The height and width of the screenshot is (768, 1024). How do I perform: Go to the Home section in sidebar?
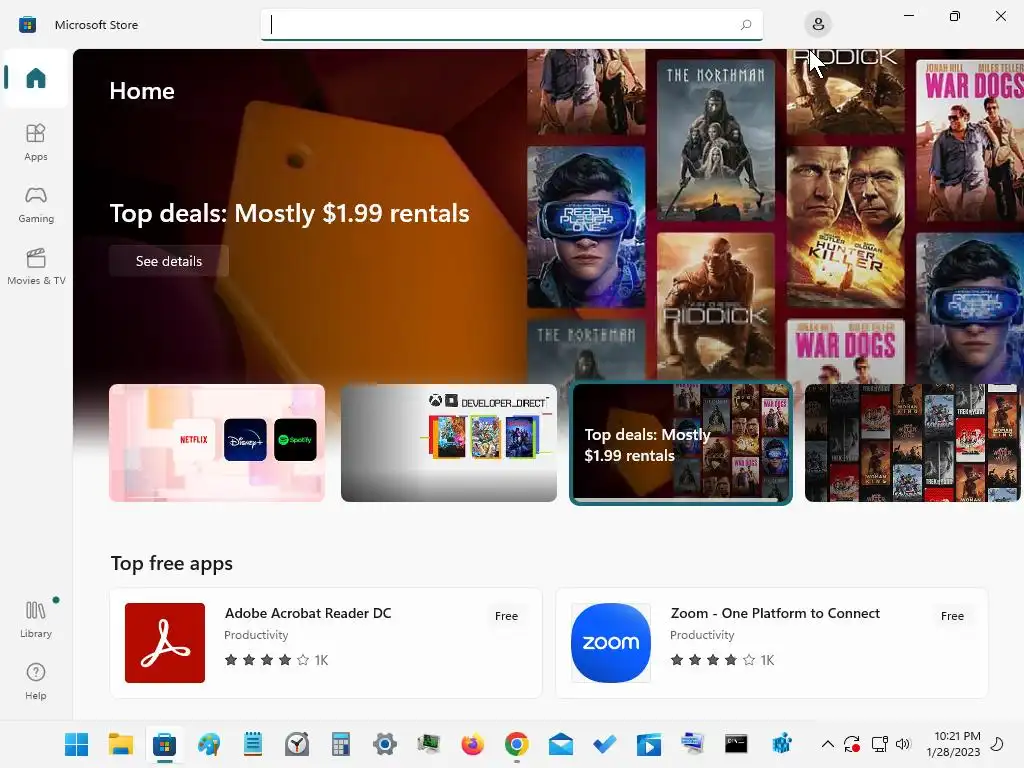(36, 78)
